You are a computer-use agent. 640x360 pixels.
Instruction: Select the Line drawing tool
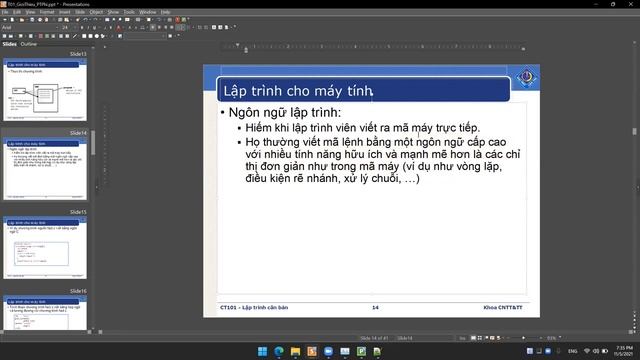[x=75, y=36]
